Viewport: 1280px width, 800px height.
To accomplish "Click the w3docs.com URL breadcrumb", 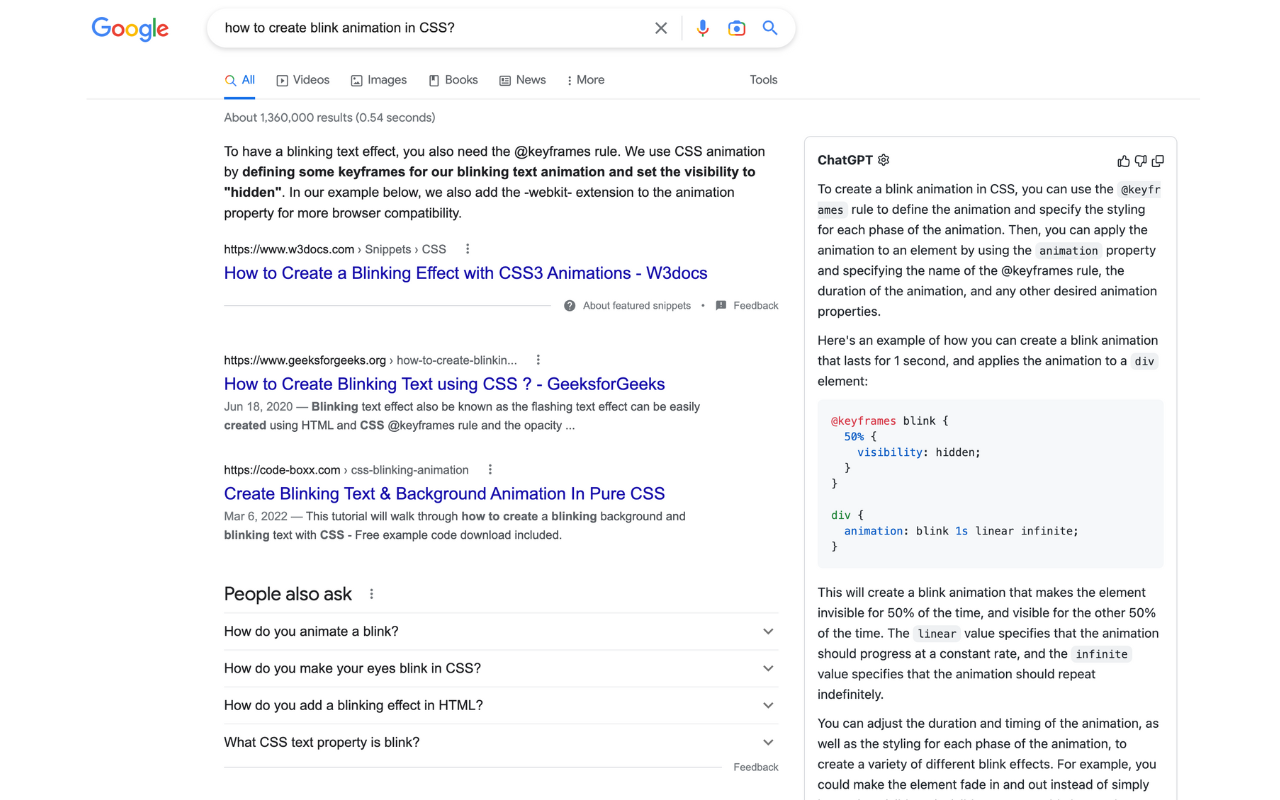I will pyautogui.click(x=335, y=249).
